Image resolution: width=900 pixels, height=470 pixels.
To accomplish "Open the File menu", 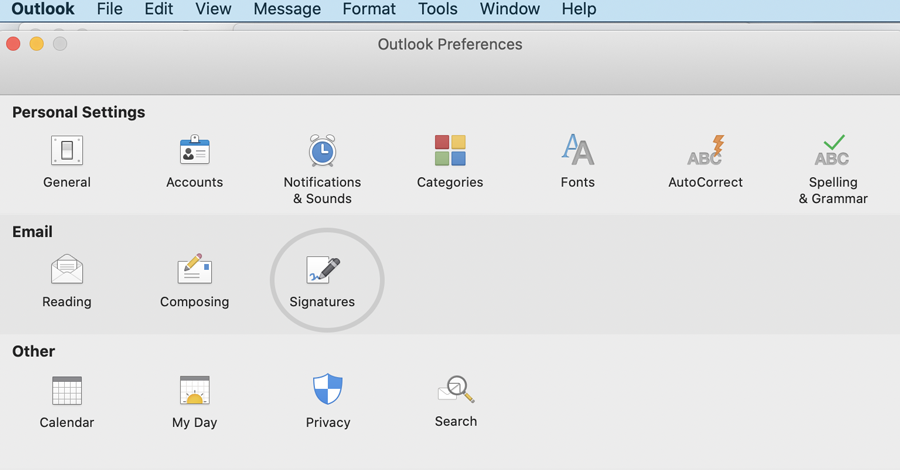I will tap(110, 9).
